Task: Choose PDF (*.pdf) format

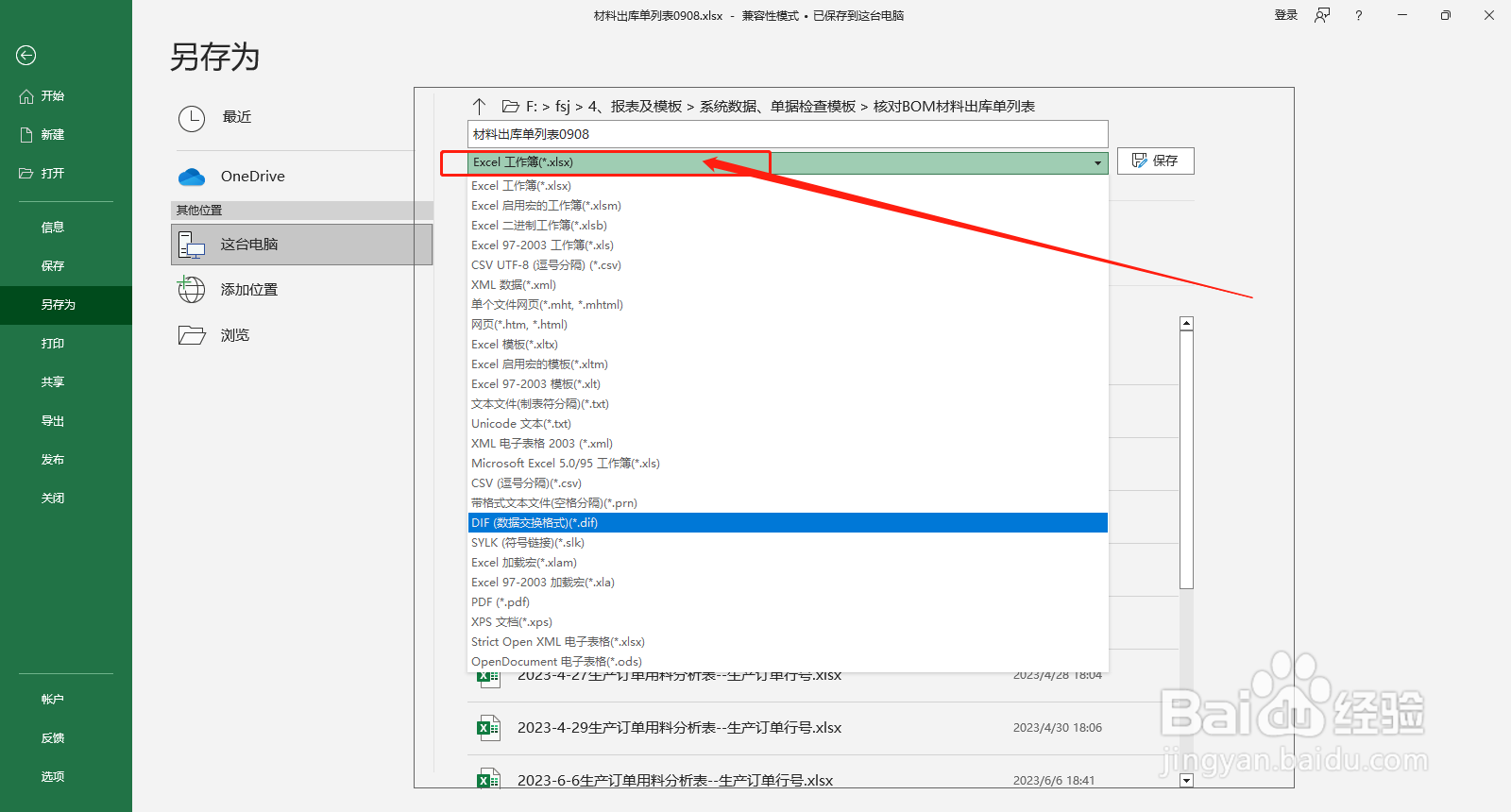Action: click(x=788, y=602)
